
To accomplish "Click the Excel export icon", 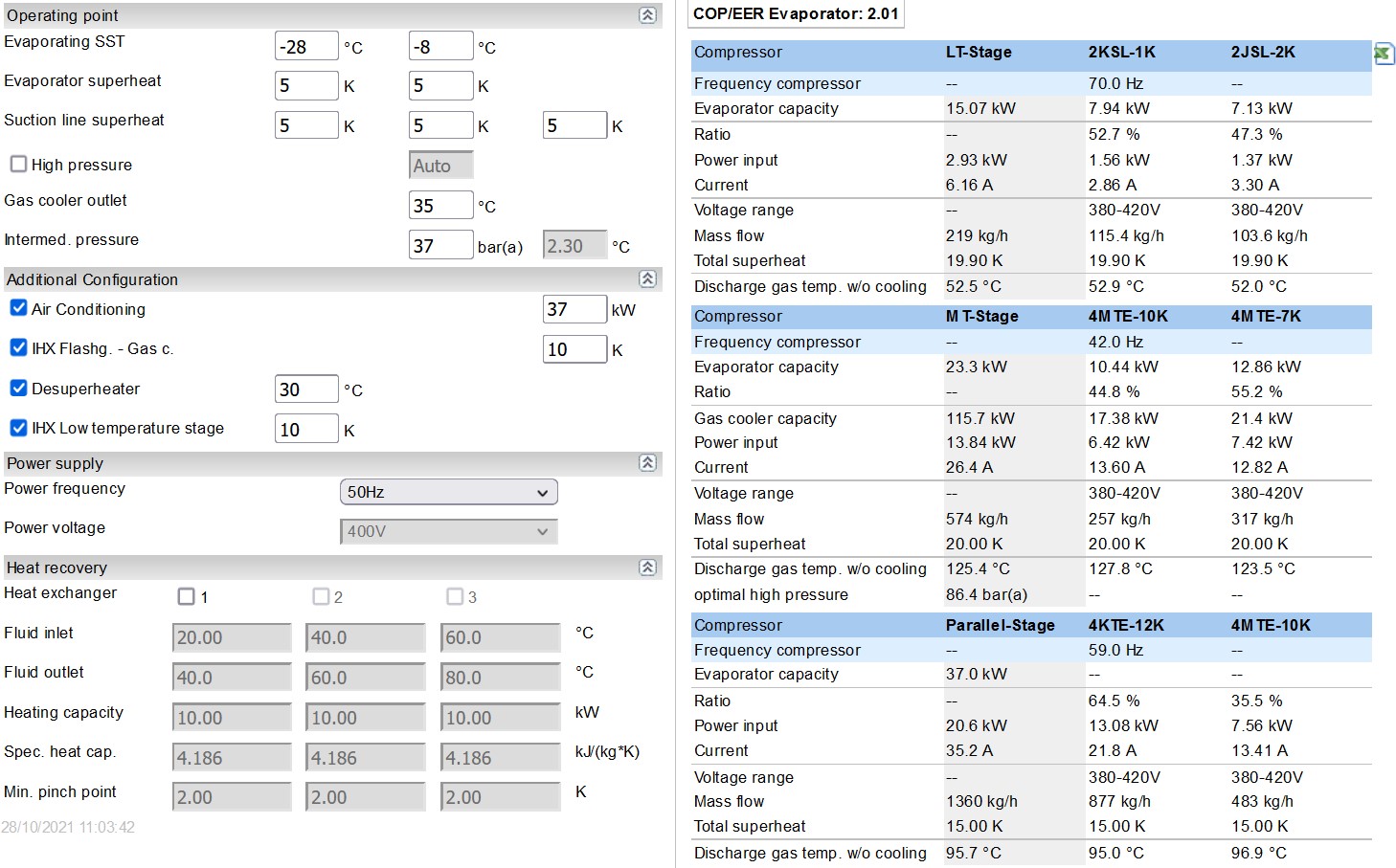I will click(x=1384, y=54).
